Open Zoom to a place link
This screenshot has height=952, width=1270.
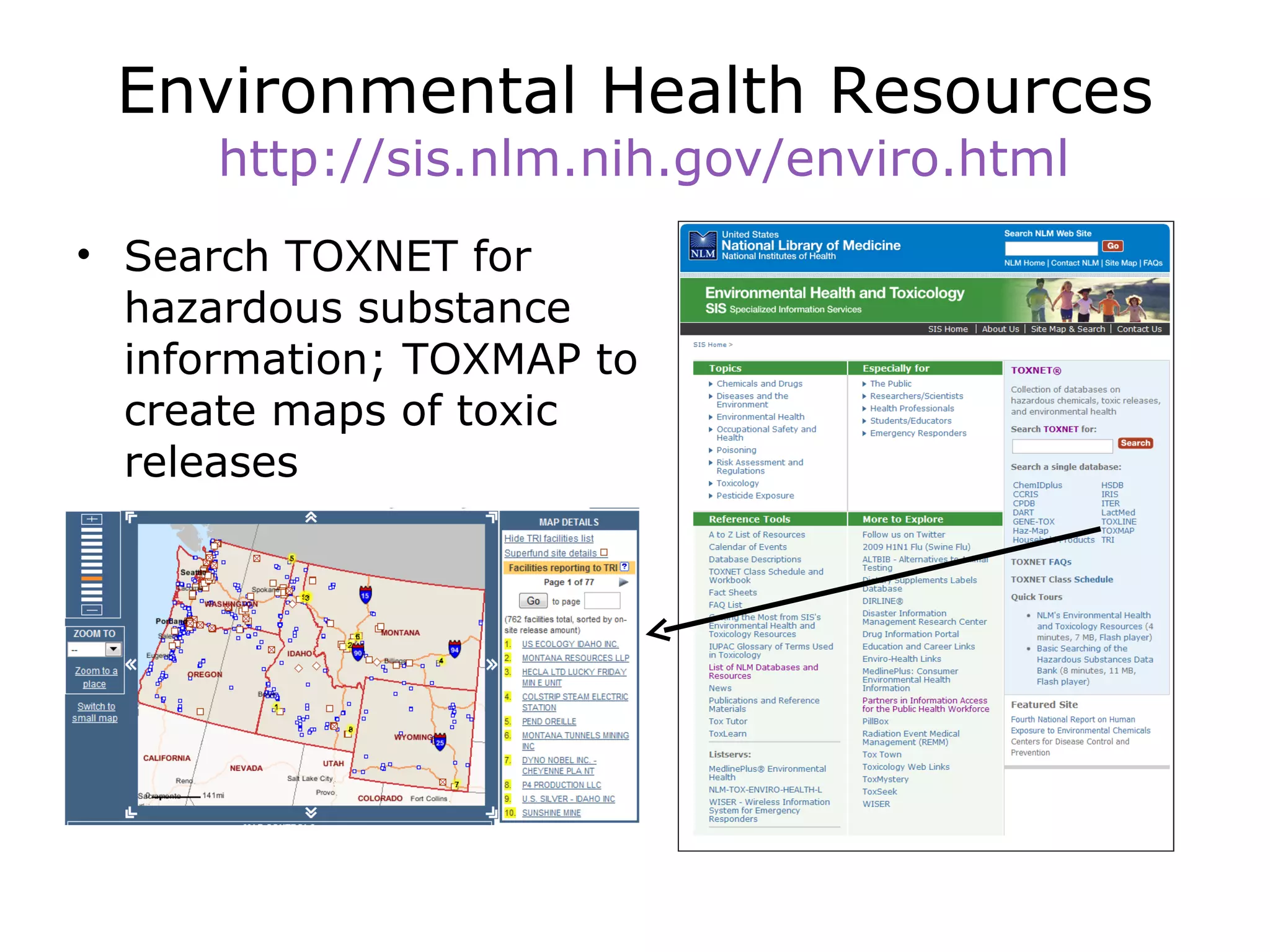coord(95,677)
